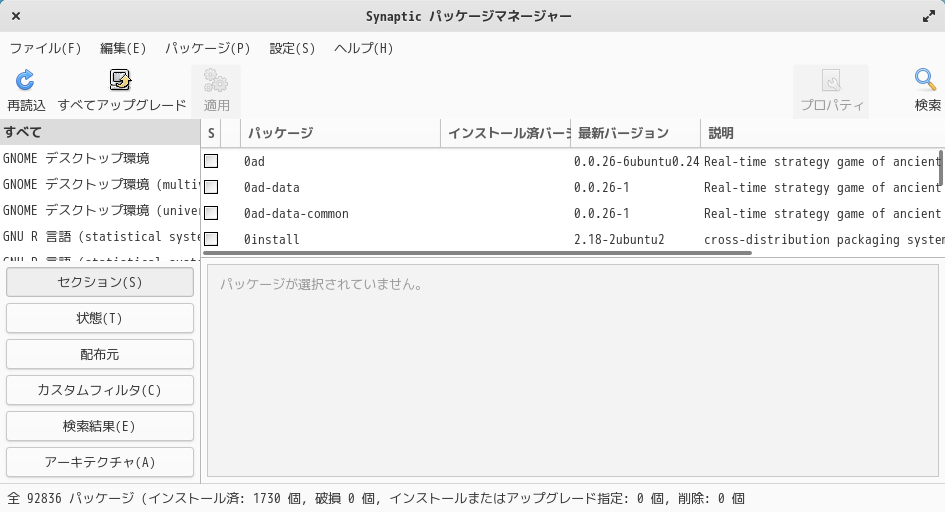
Task: Select GNU R 言語 (statistical system) category
Action: [100, 236]
